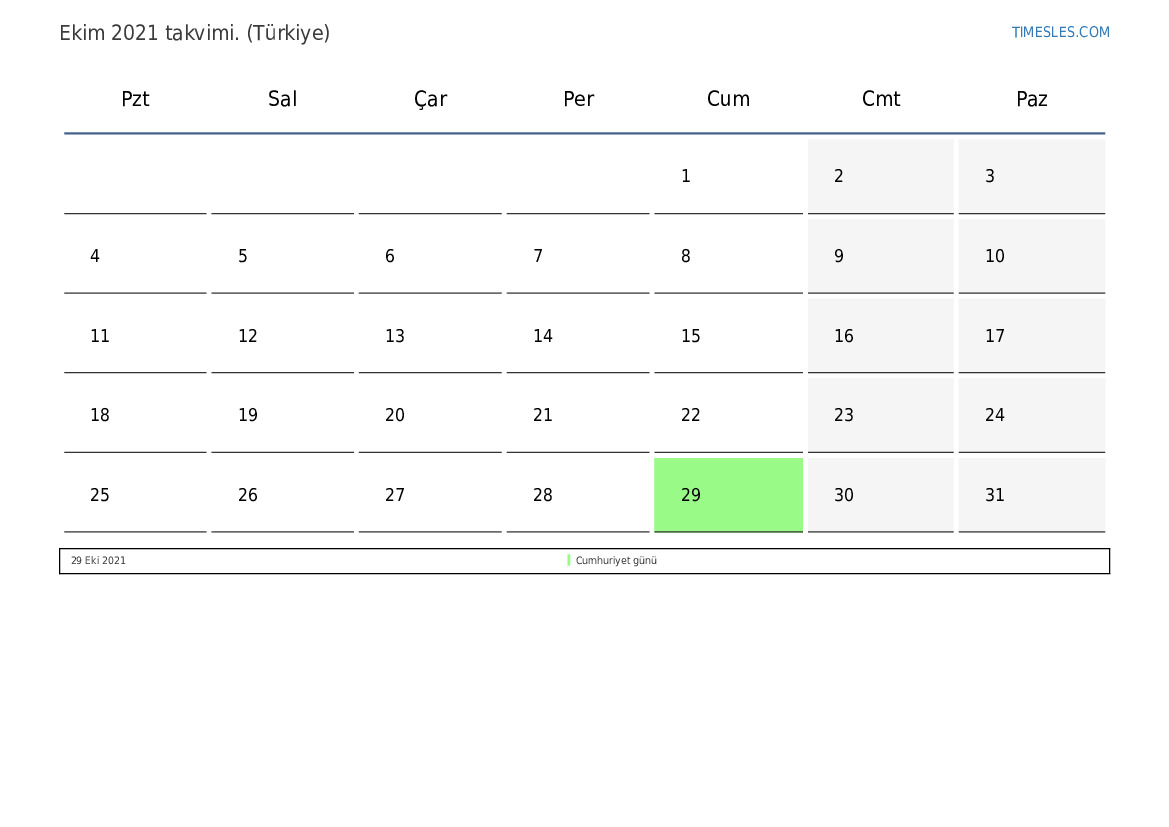
Task: Open the TIMESLES.COM link
Action: point(1060,32)
